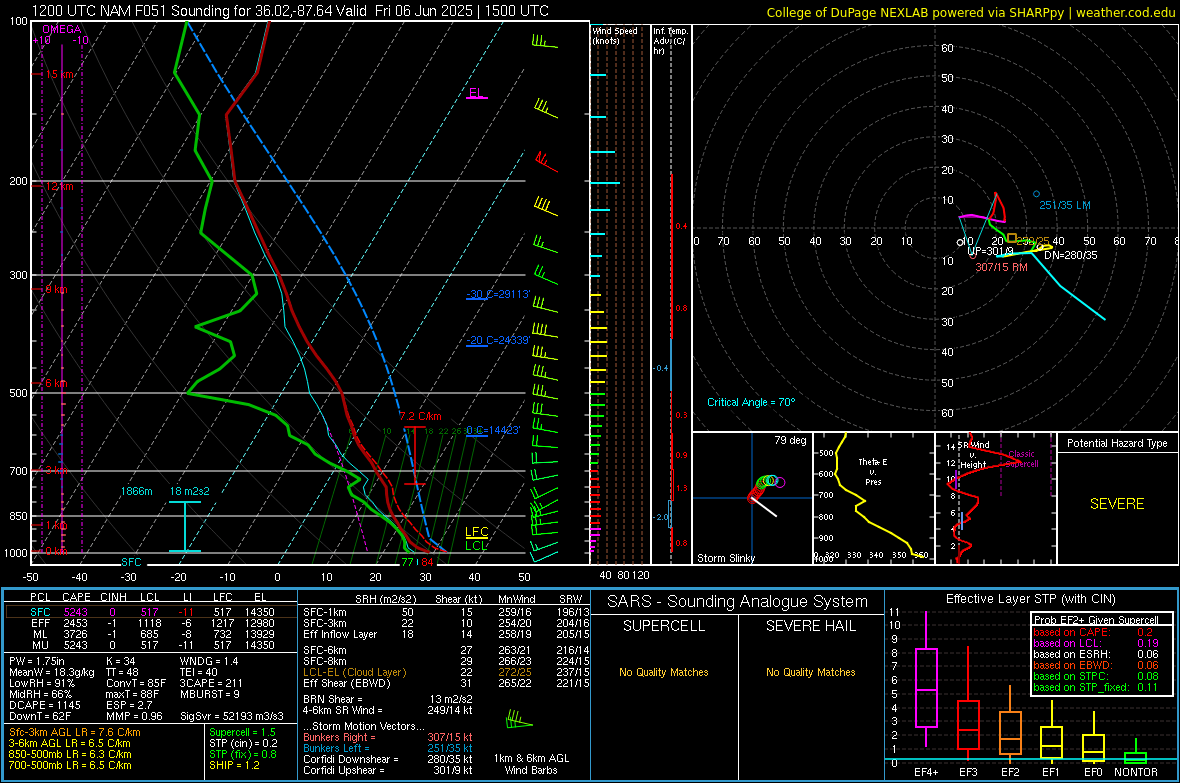Click the Prob EF2+ Given Supercell heading
The height and width of the screenshot is (783, 1180).
pos(1096,620)
